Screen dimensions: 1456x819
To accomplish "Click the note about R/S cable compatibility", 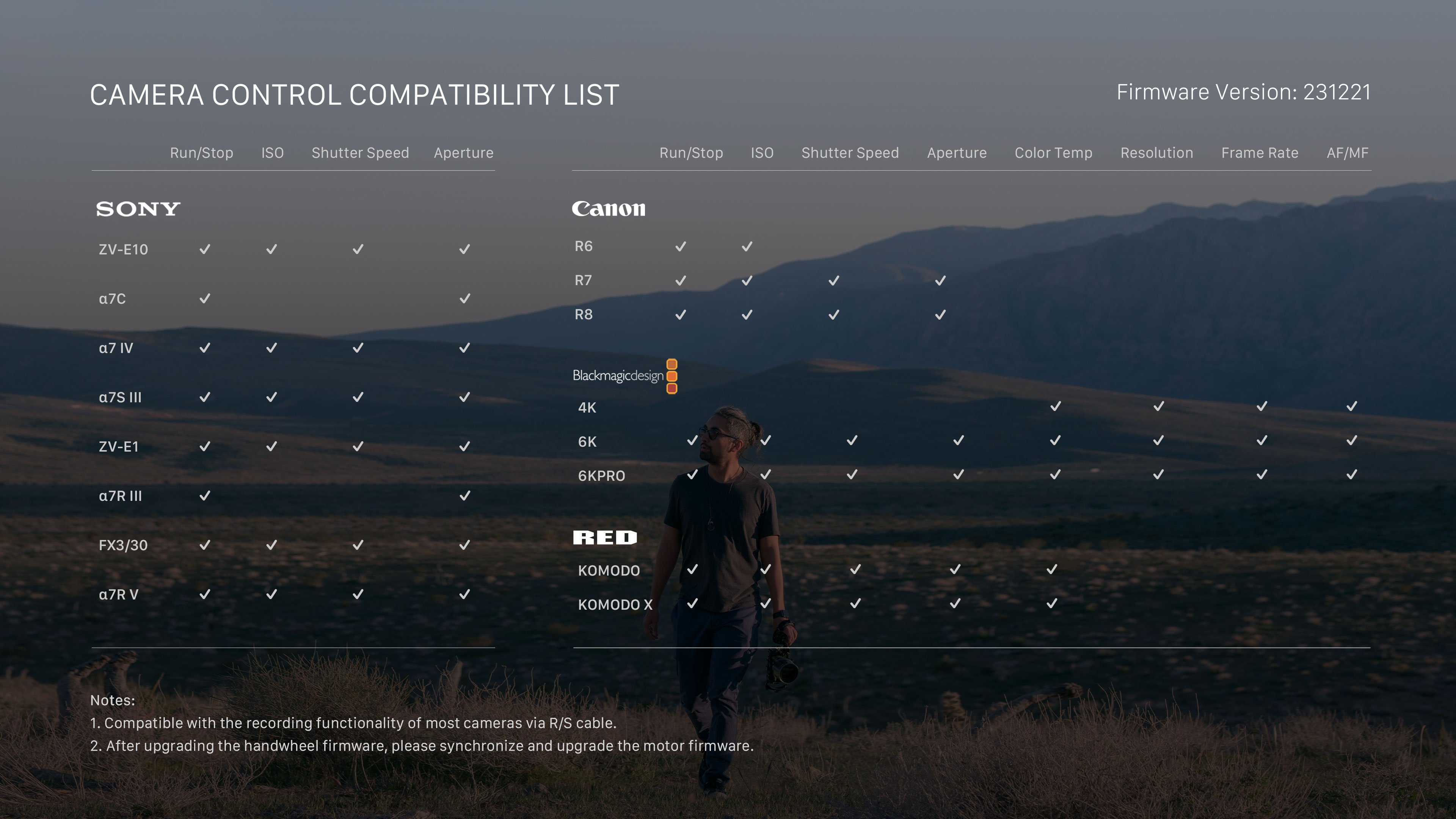I will [353, 723].
